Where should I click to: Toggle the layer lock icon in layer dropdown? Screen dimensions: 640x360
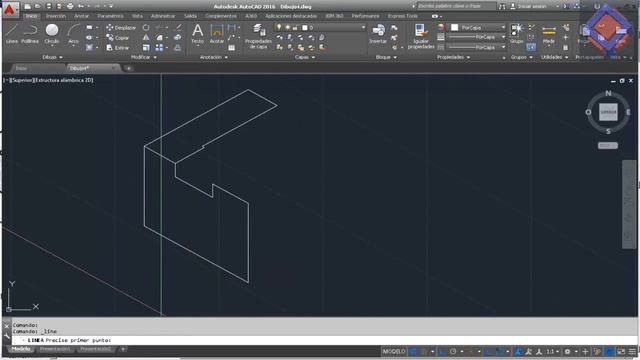295,27
